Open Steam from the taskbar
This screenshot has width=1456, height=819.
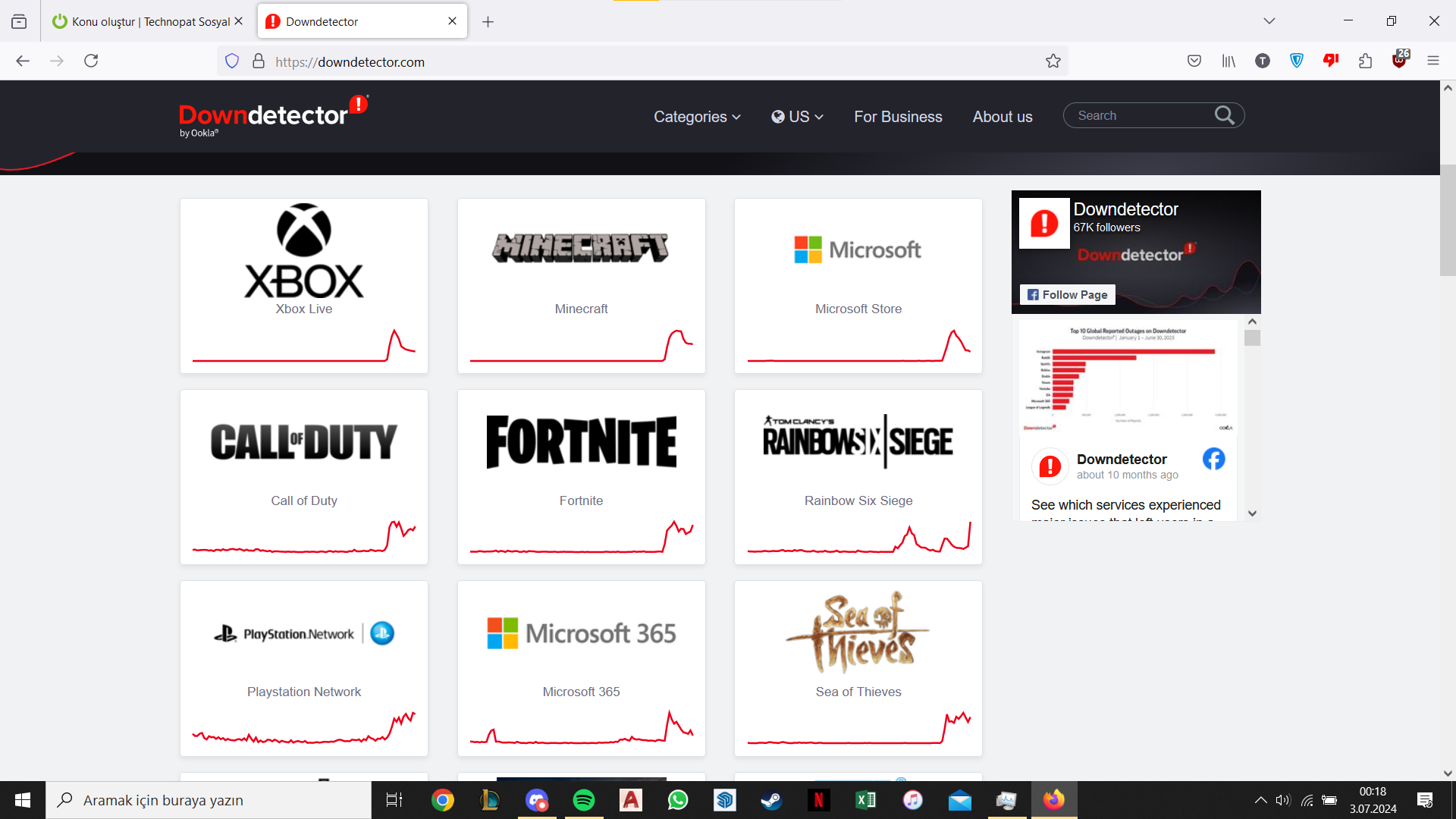[x=771, y=800]
